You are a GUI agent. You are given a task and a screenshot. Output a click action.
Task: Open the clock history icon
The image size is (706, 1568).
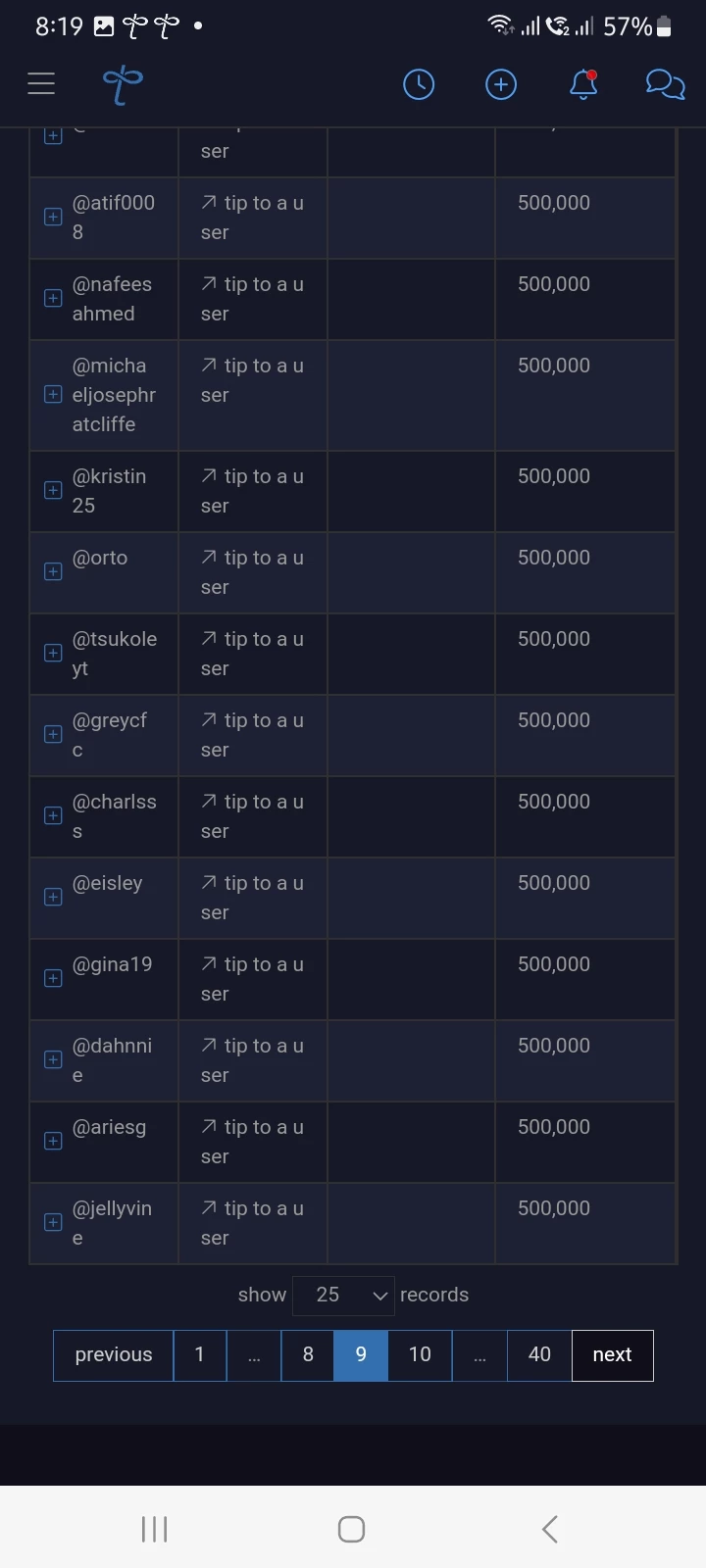click(419, 85)
